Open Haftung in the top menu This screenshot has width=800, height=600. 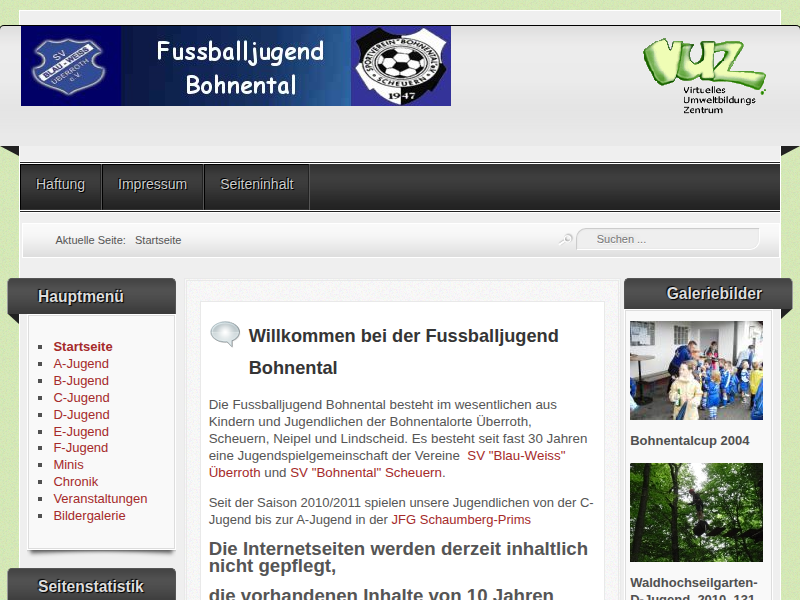[x=60, y=185]
